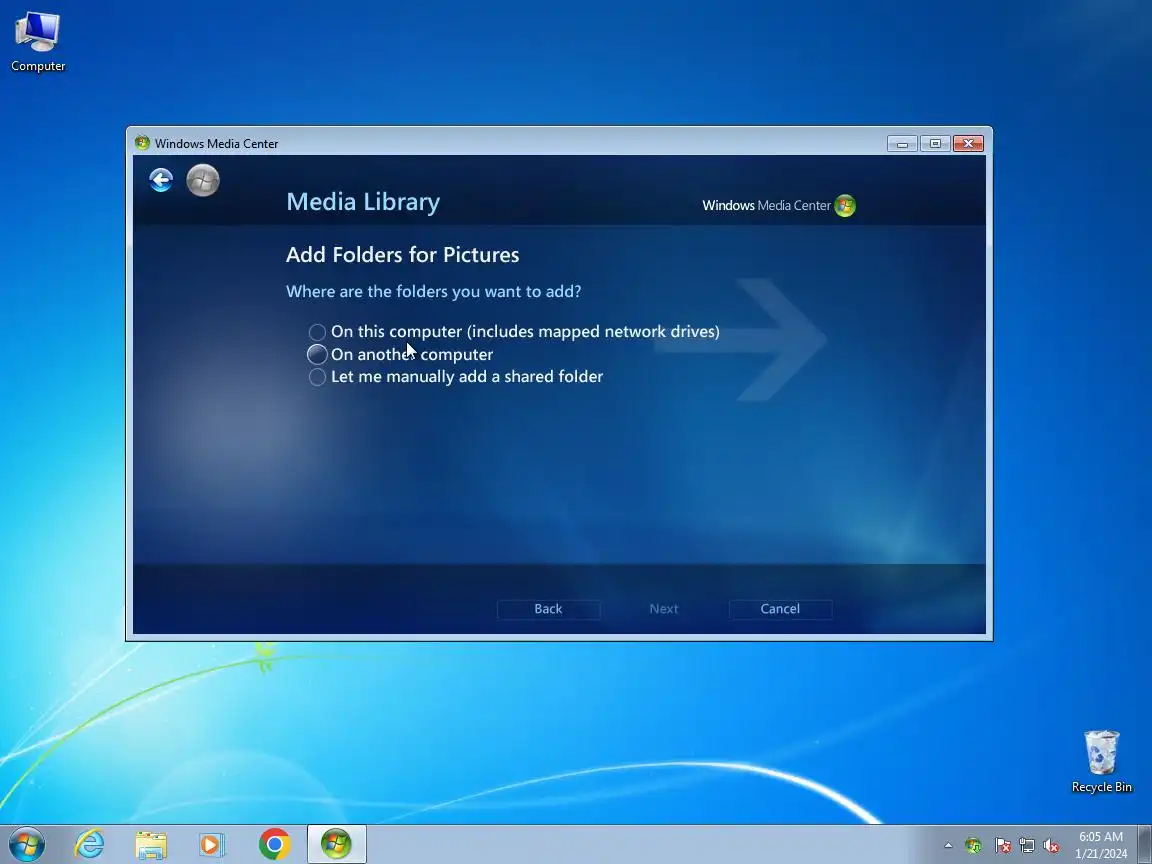The width and height of the screenshot is (1152, 864).
Task: Show hidden tray icons arrow
Action: click(x=948, y=846)
